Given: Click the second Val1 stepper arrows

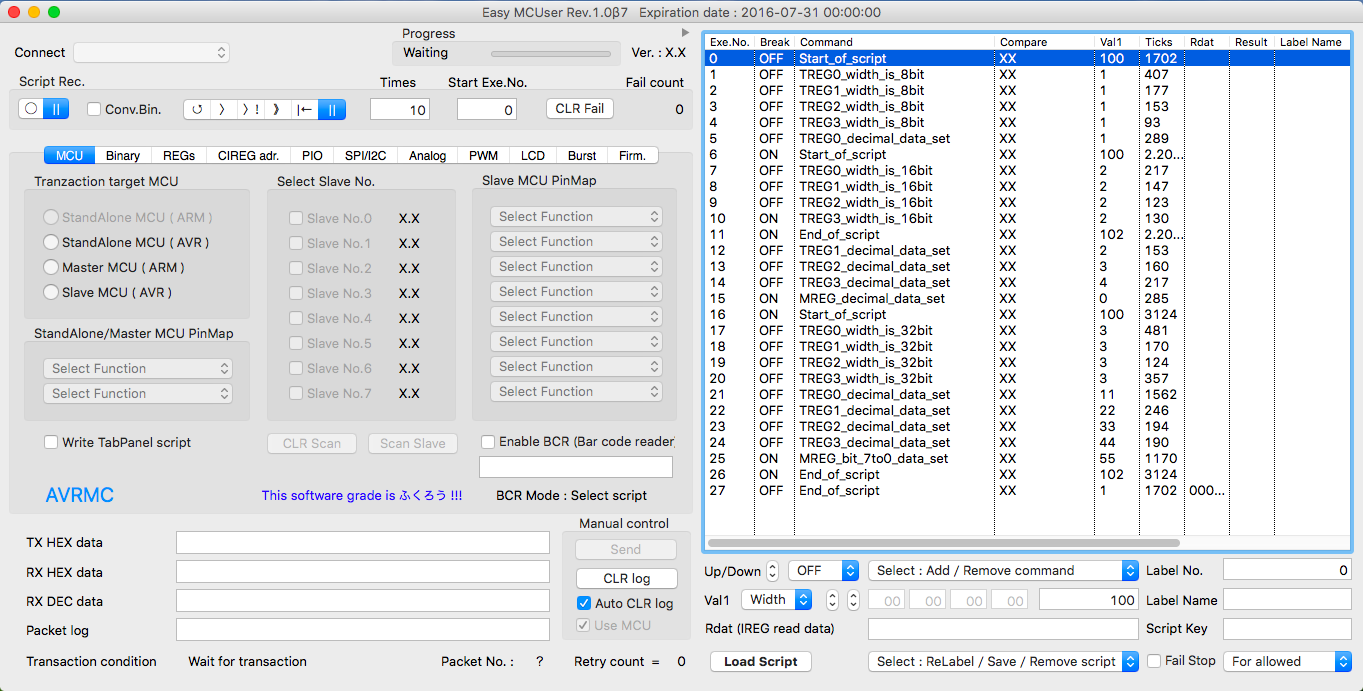Looking at the screenshot, I should click(x=853, y=600).
